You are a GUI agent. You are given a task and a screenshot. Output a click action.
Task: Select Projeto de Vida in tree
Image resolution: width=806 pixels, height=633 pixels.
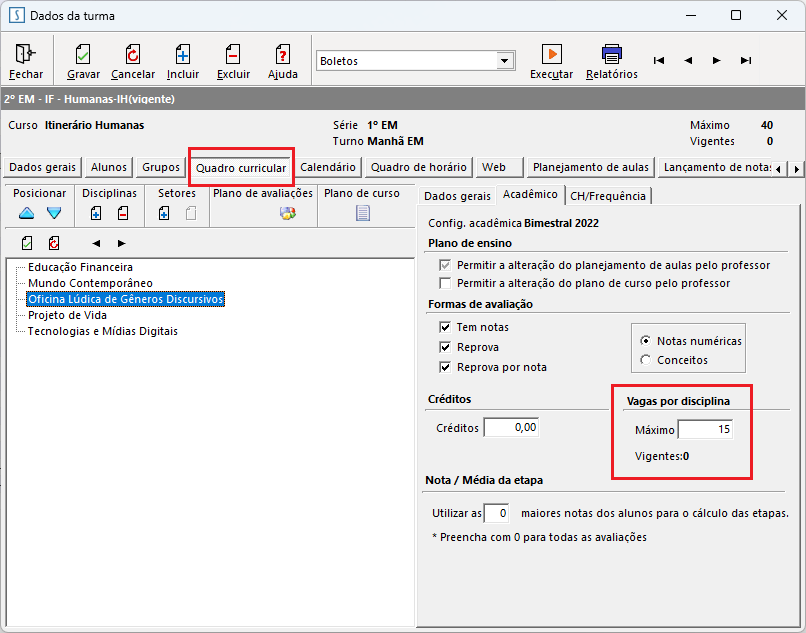67,315
